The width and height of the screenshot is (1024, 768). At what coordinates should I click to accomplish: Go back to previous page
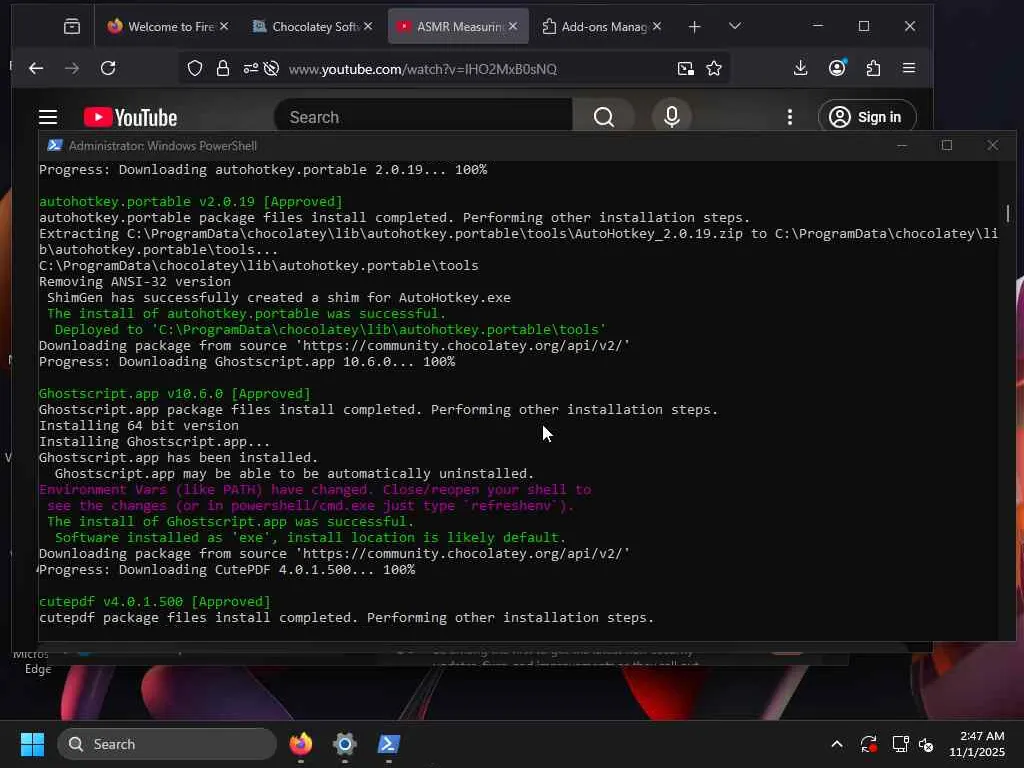[x=37, y=68]
